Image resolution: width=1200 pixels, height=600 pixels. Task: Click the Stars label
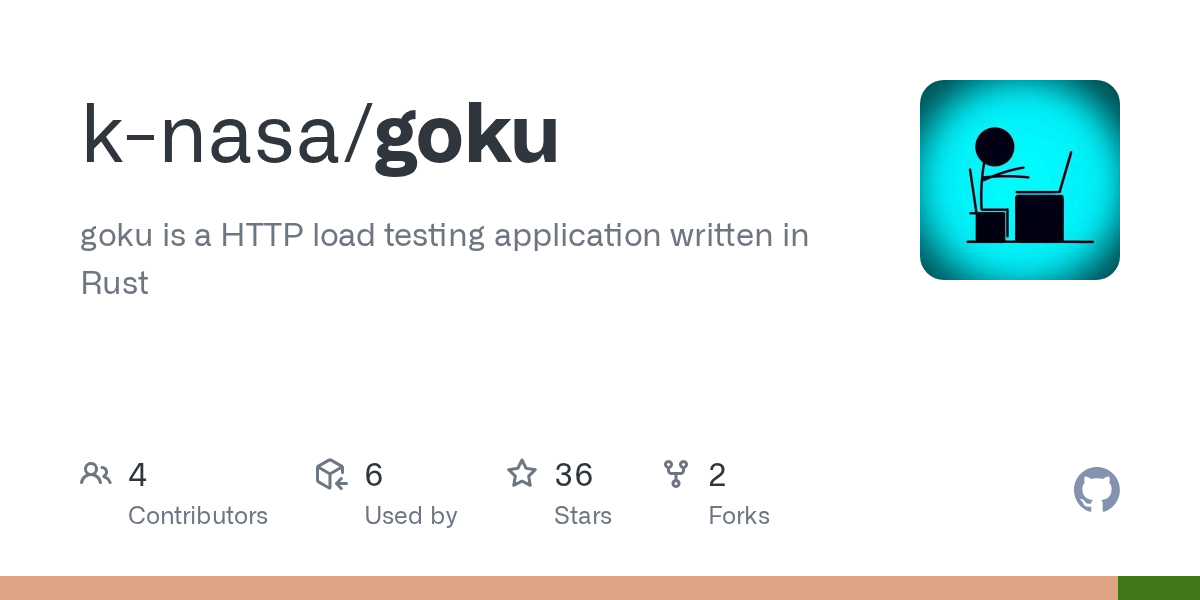[x=583, y=516]
